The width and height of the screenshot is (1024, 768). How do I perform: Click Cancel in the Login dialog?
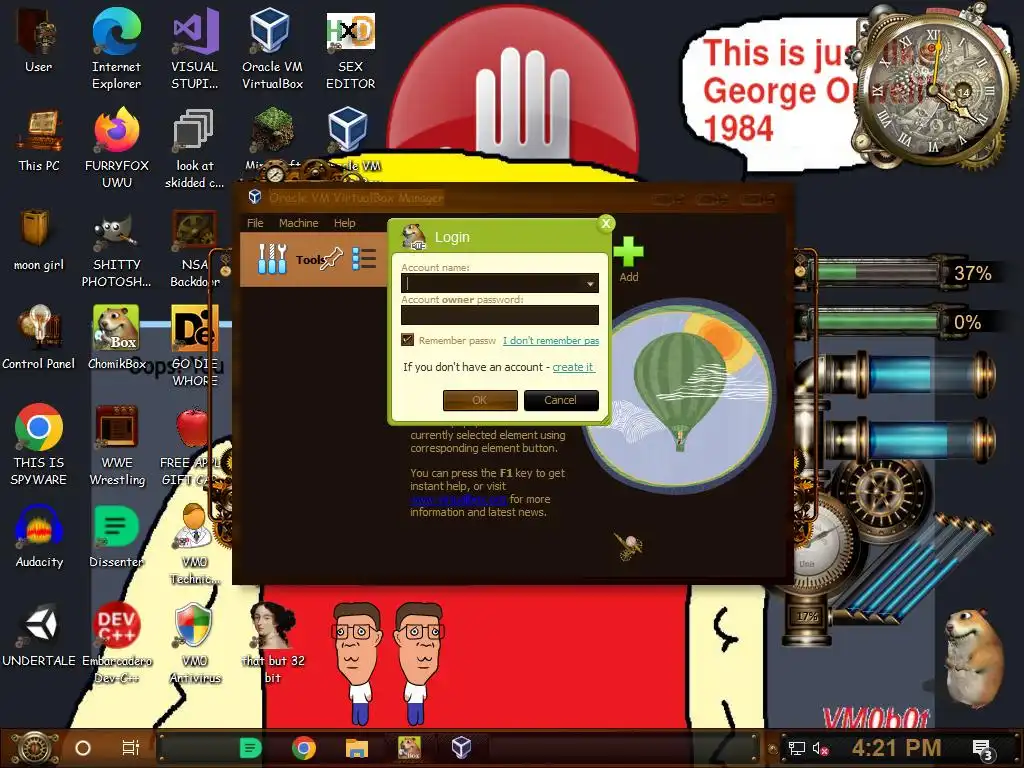(561, 400)
